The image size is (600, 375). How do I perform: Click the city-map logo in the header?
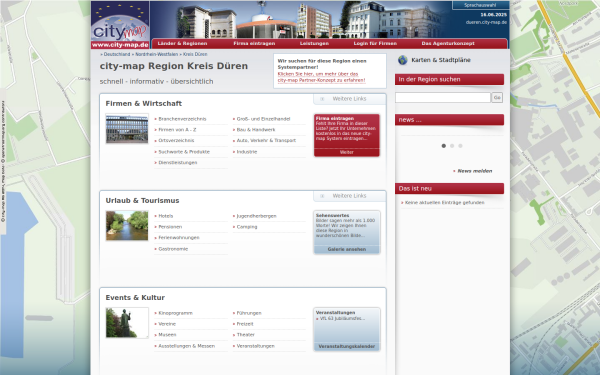coord(120,25)
